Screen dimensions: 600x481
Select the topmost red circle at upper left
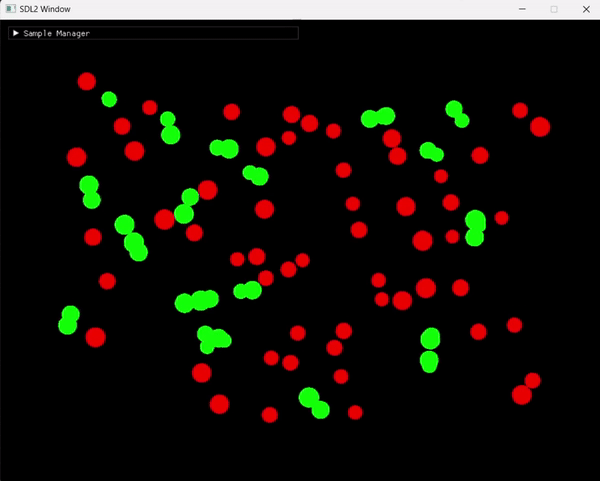87,82
